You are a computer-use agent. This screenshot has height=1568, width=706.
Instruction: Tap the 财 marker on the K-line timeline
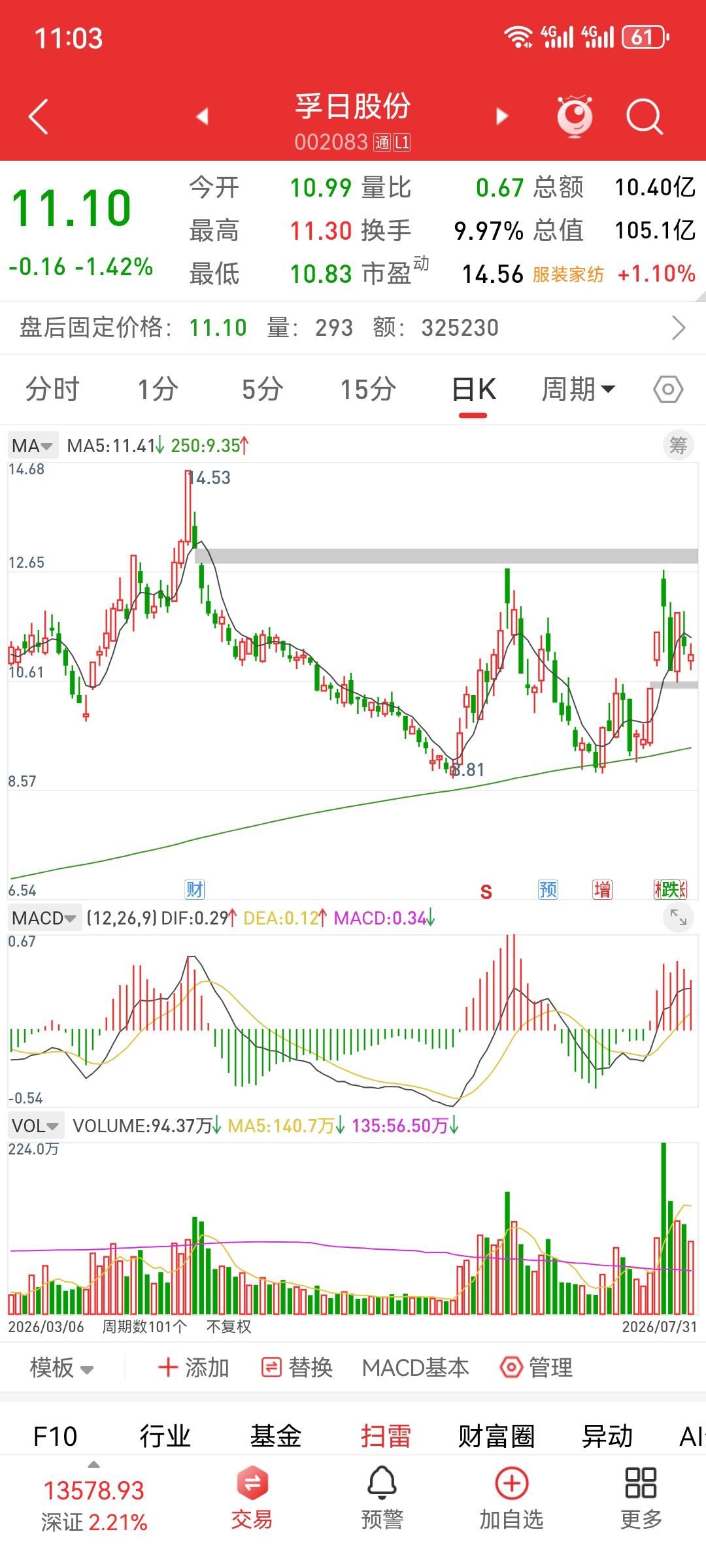(x=195, y=889)
